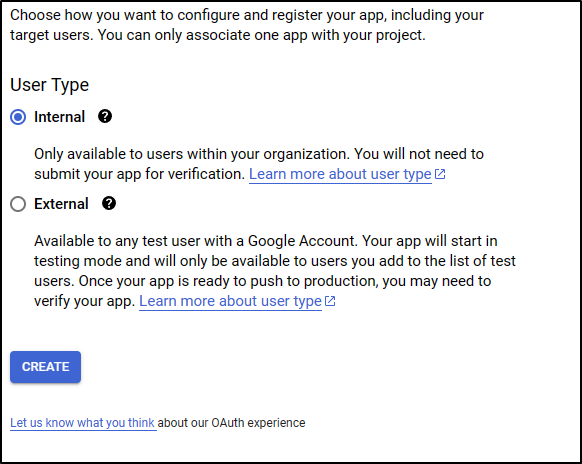Click the External option label text
The width and height of the screenshot is (582, 464).
pos(61,204)
